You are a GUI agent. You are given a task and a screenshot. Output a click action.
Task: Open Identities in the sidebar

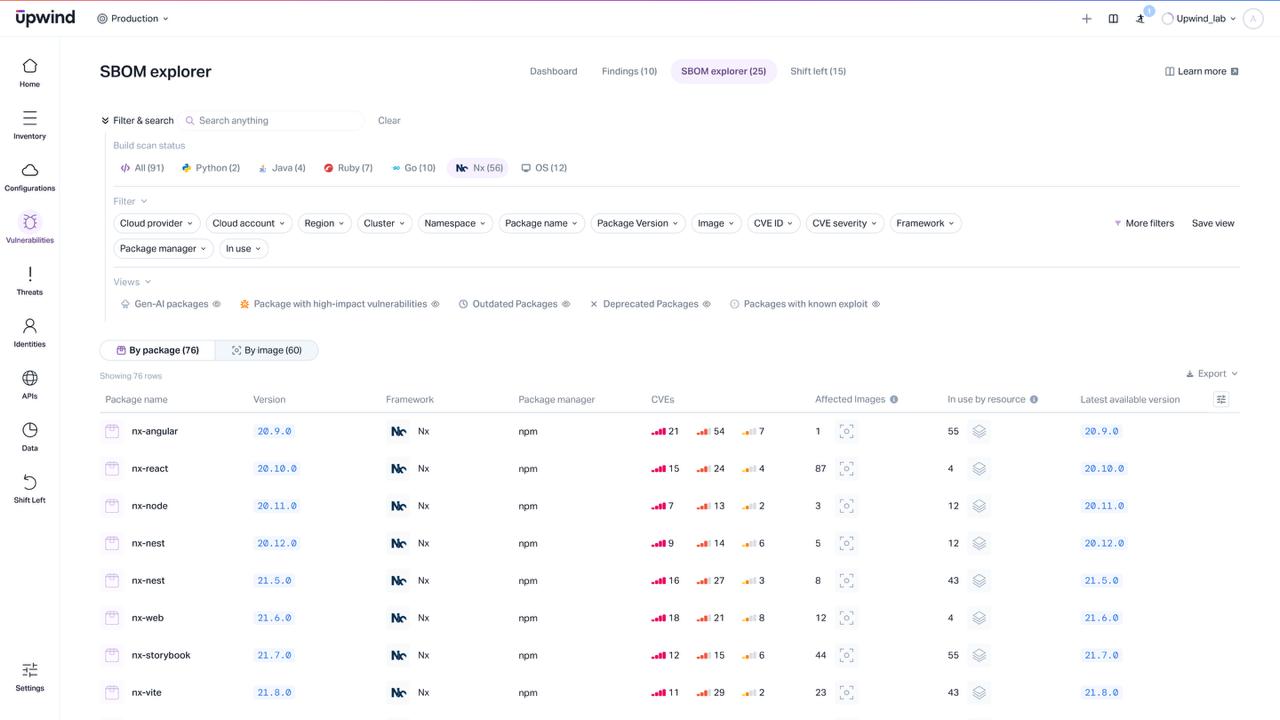tap(30, 332)
